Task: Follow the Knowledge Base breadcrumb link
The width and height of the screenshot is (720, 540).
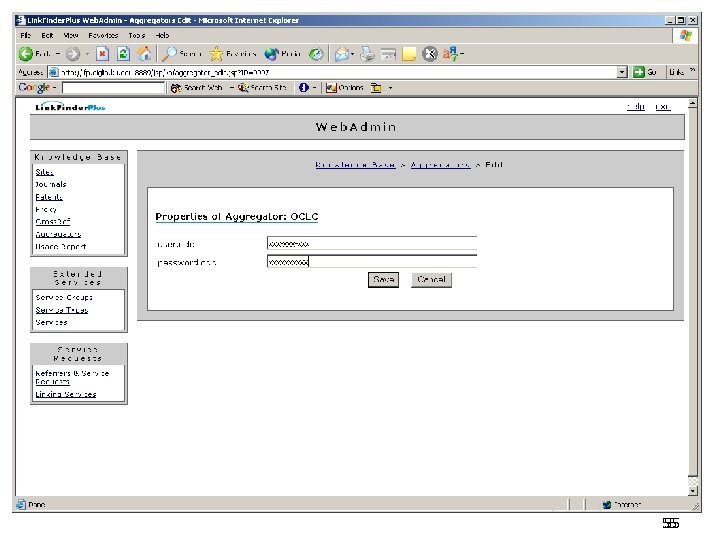Action: 355,165
